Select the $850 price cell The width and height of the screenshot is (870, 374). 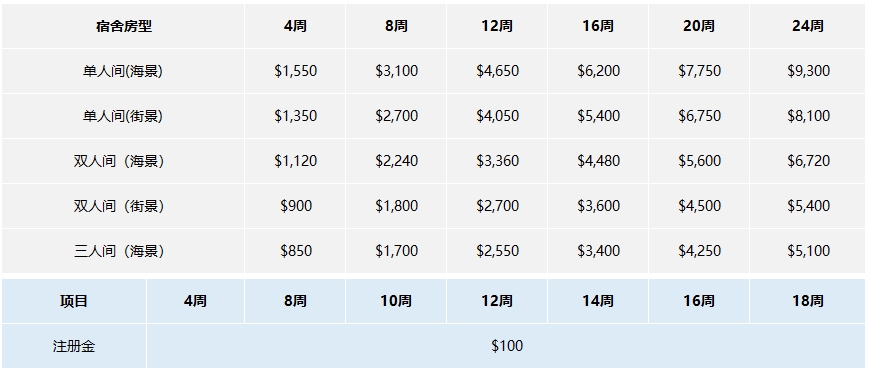point(295,251)
